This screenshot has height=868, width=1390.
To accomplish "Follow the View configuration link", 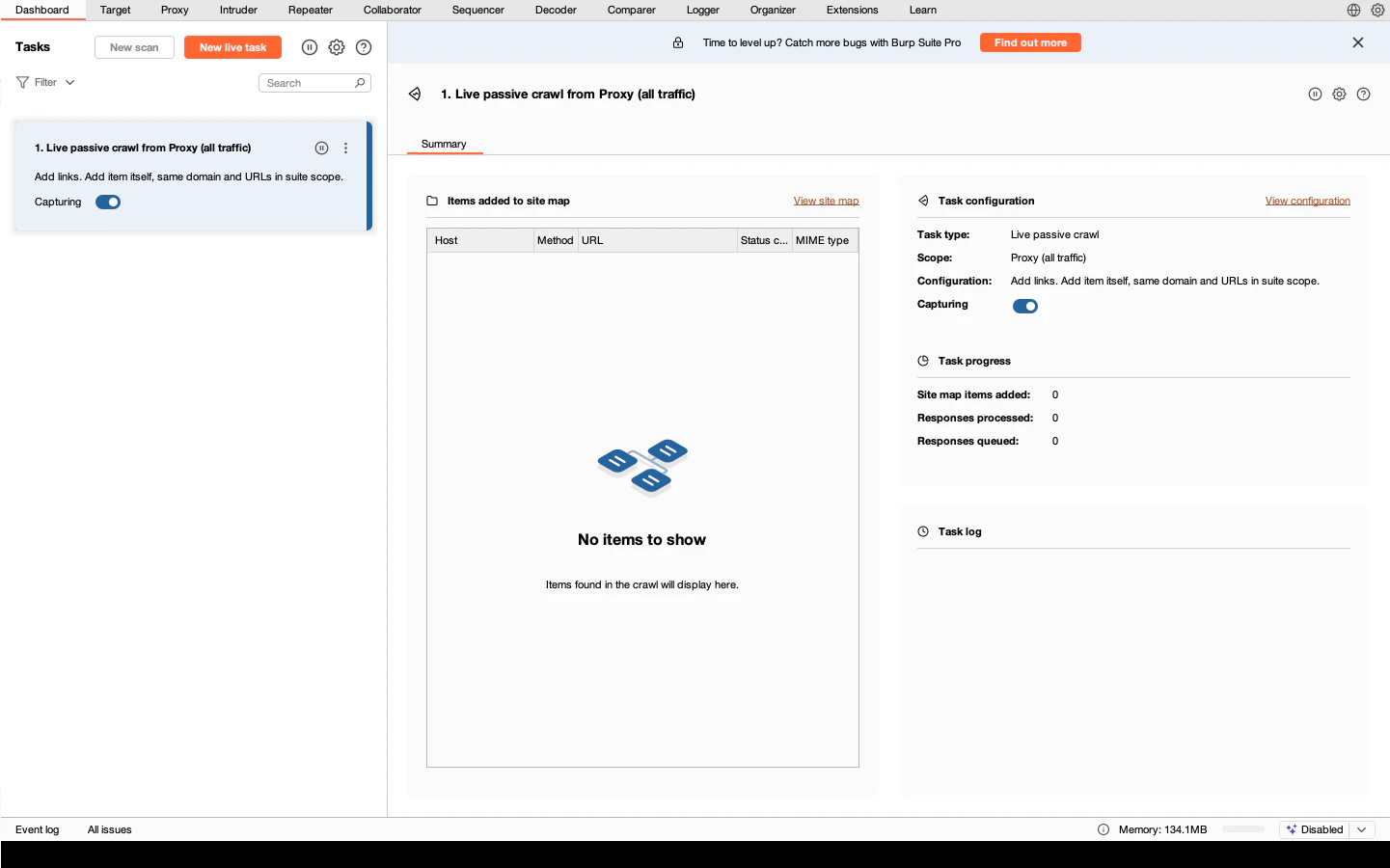I will point(1307,201).
